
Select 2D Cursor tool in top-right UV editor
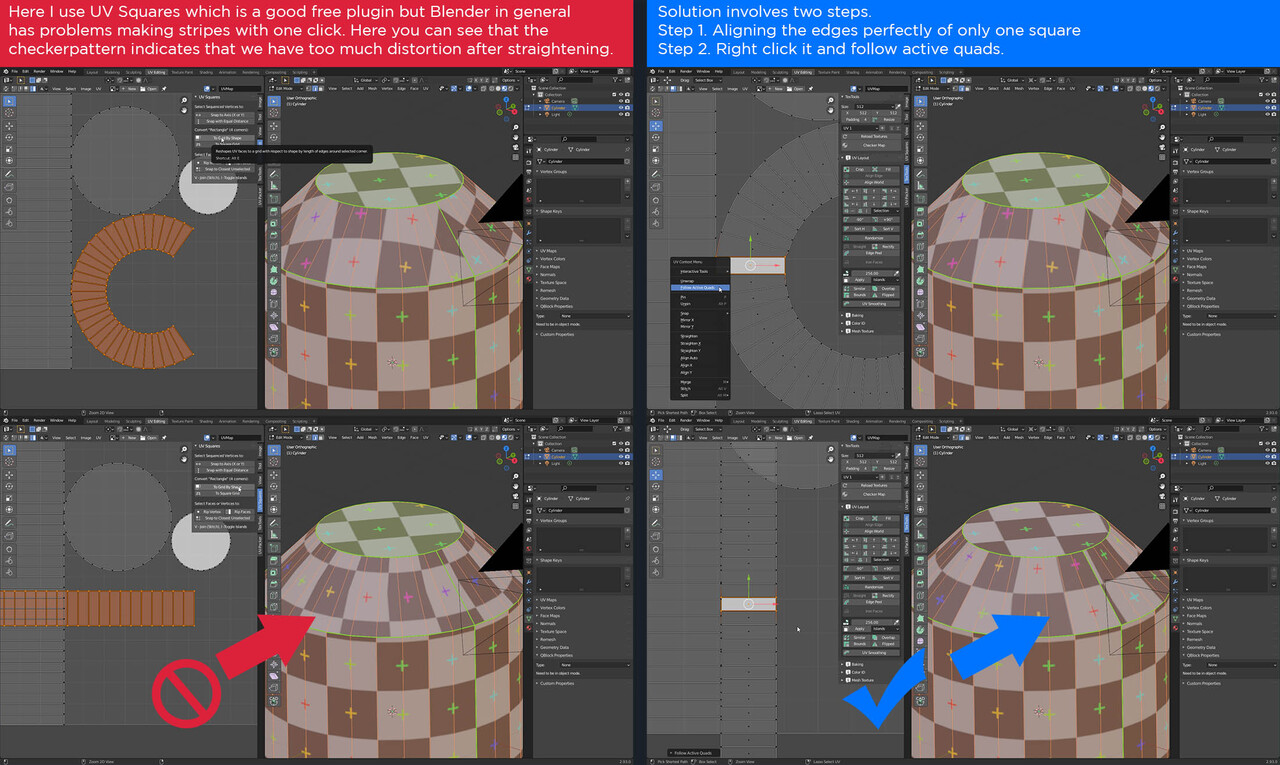[x=655, y=113]
